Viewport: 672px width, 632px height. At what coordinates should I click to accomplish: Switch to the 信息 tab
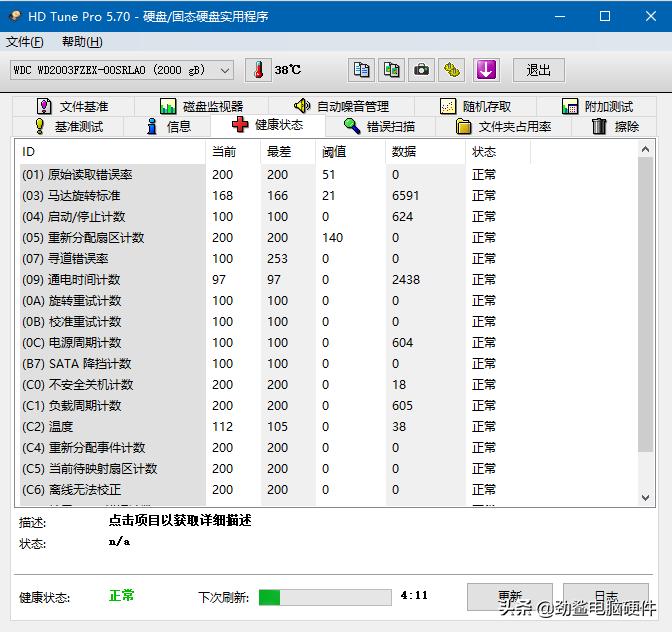pyautogui.click(x=168, y=127)
